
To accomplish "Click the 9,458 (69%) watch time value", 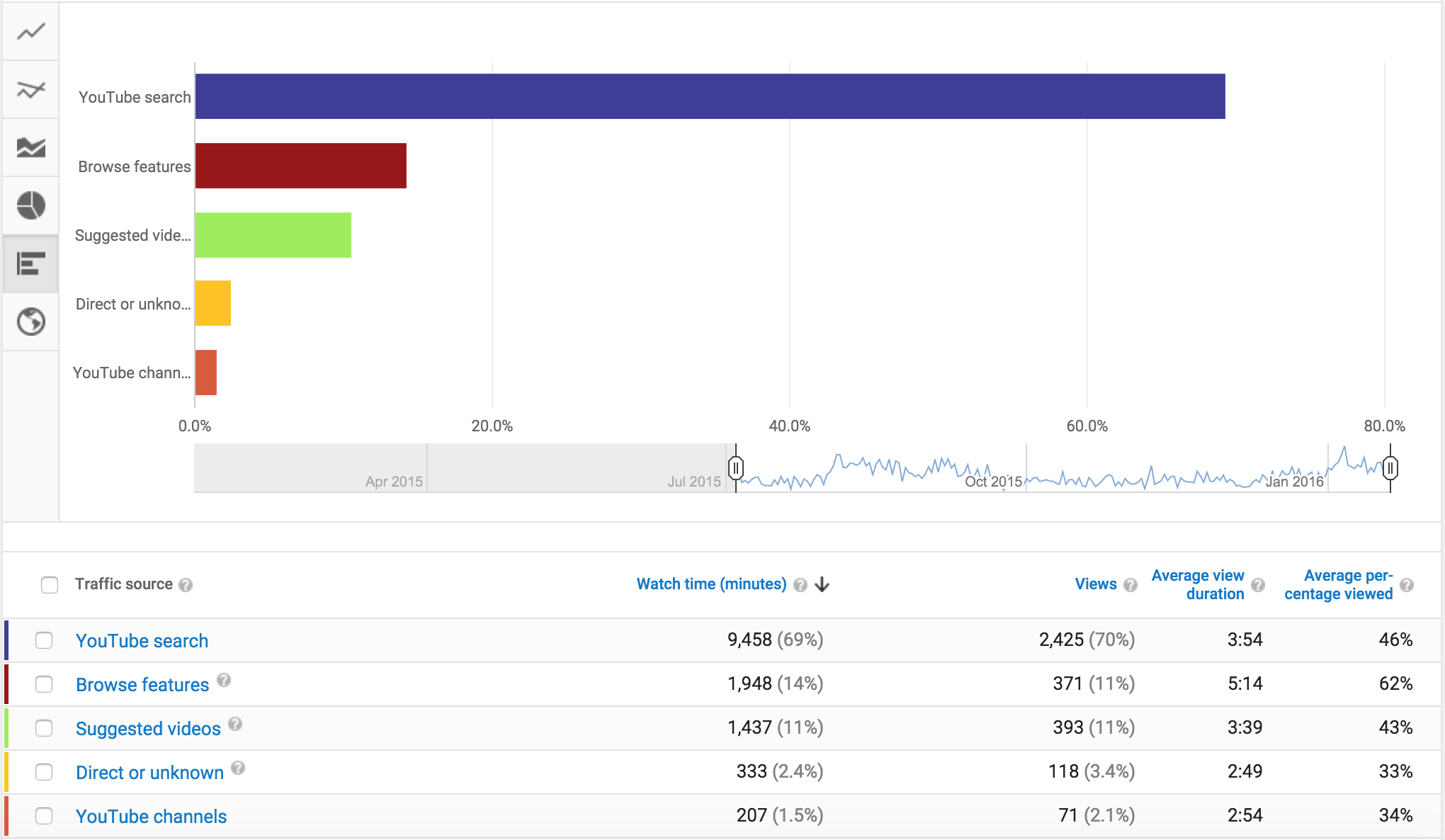I will click(775, 640).
